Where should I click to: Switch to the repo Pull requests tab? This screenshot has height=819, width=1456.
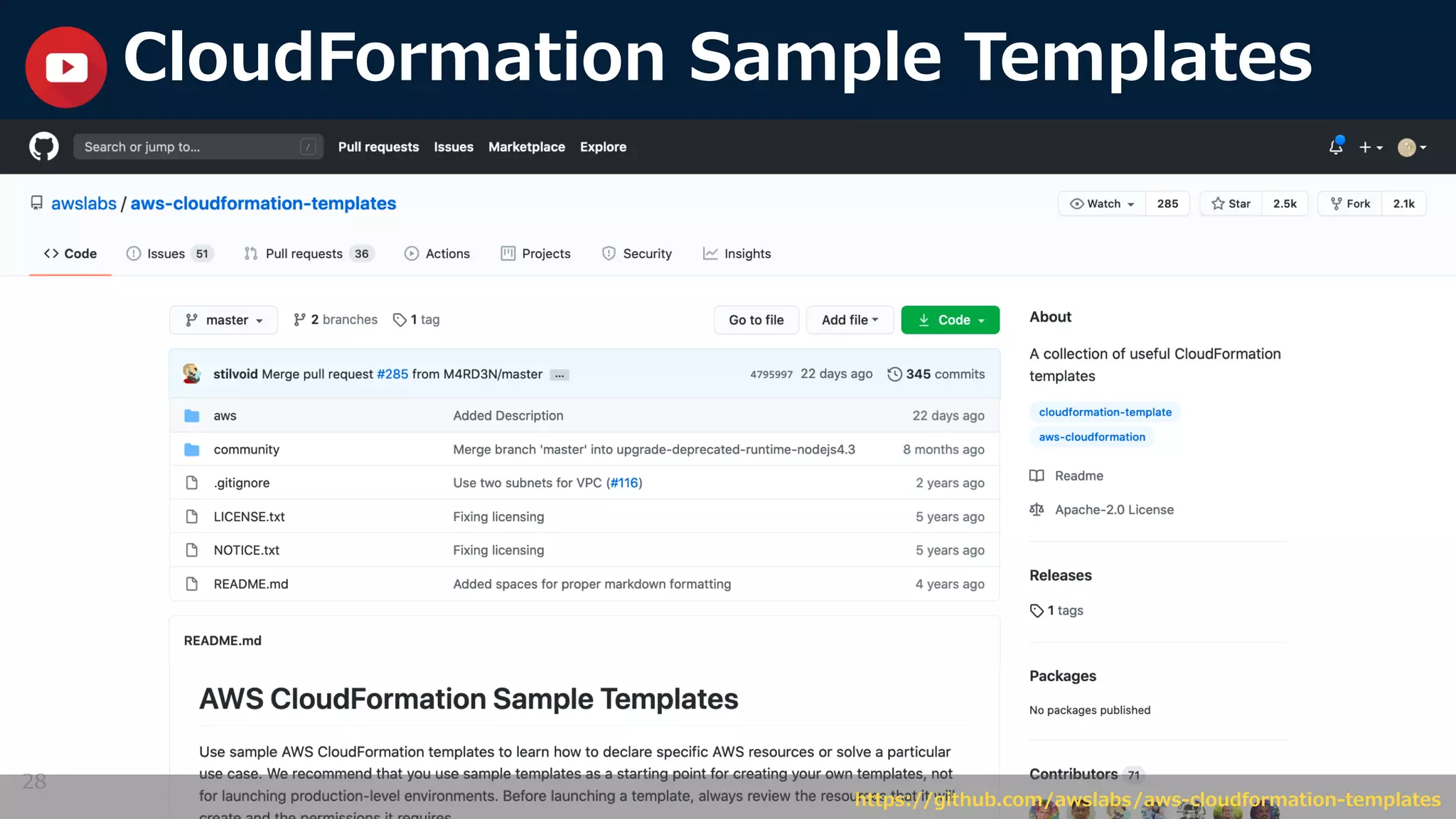[x=309, y=254]
